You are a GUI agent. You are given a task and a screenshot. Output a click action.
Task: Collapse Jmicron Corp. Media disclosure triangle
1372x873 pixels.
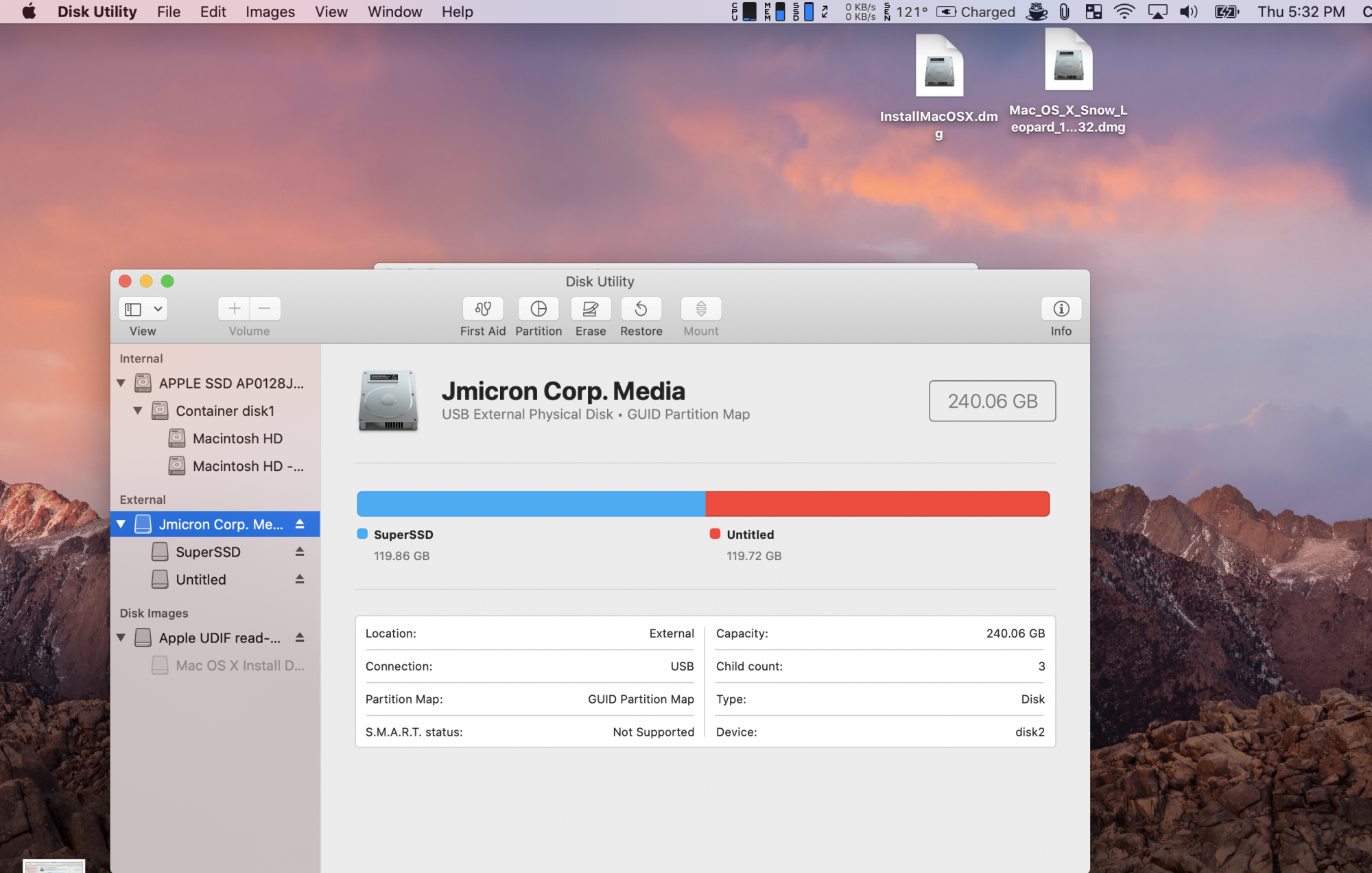[x=121, y=524]
